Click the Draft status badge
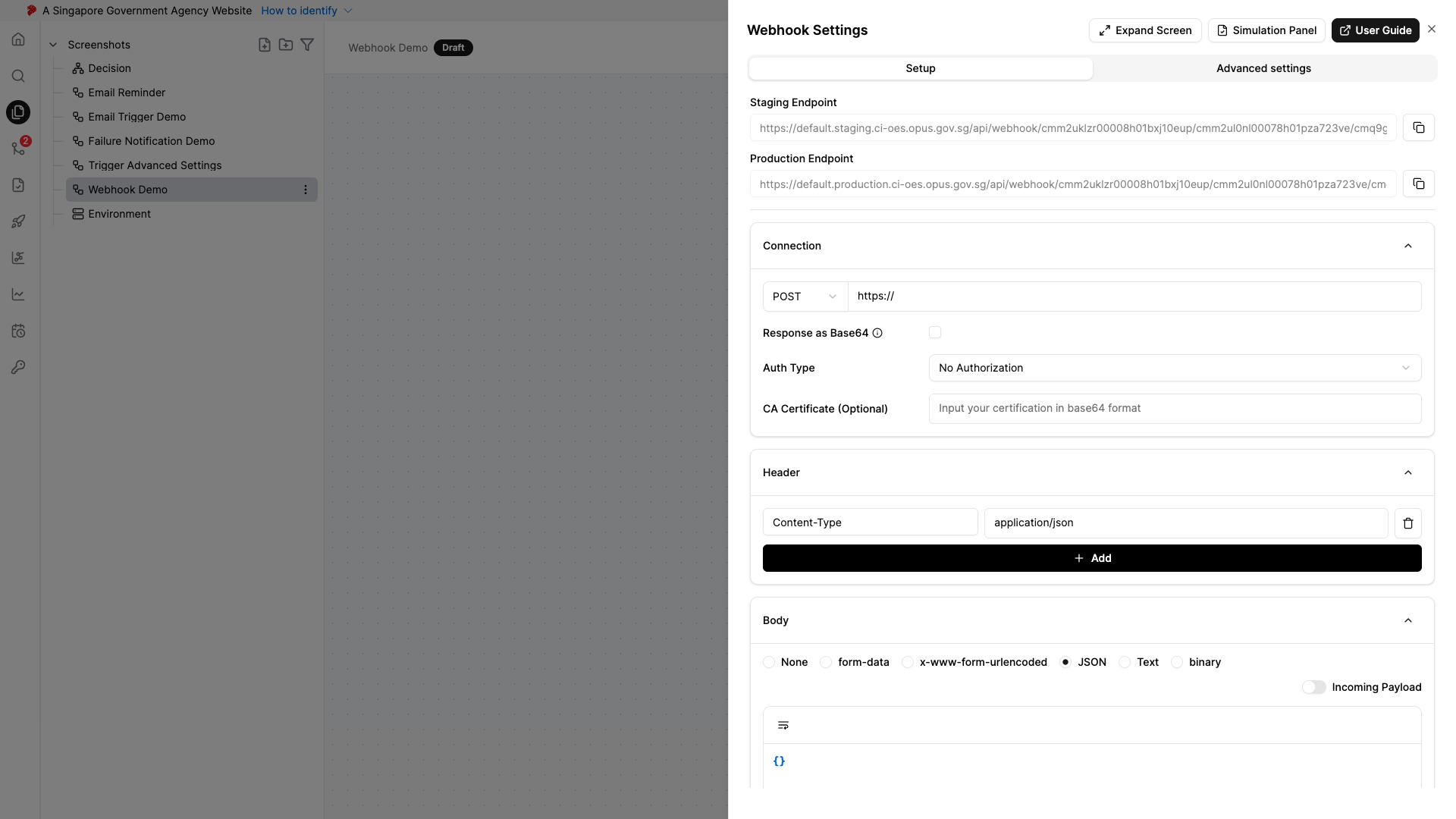The width and height of the screenshot is (1456, 819). pos(453,48)
